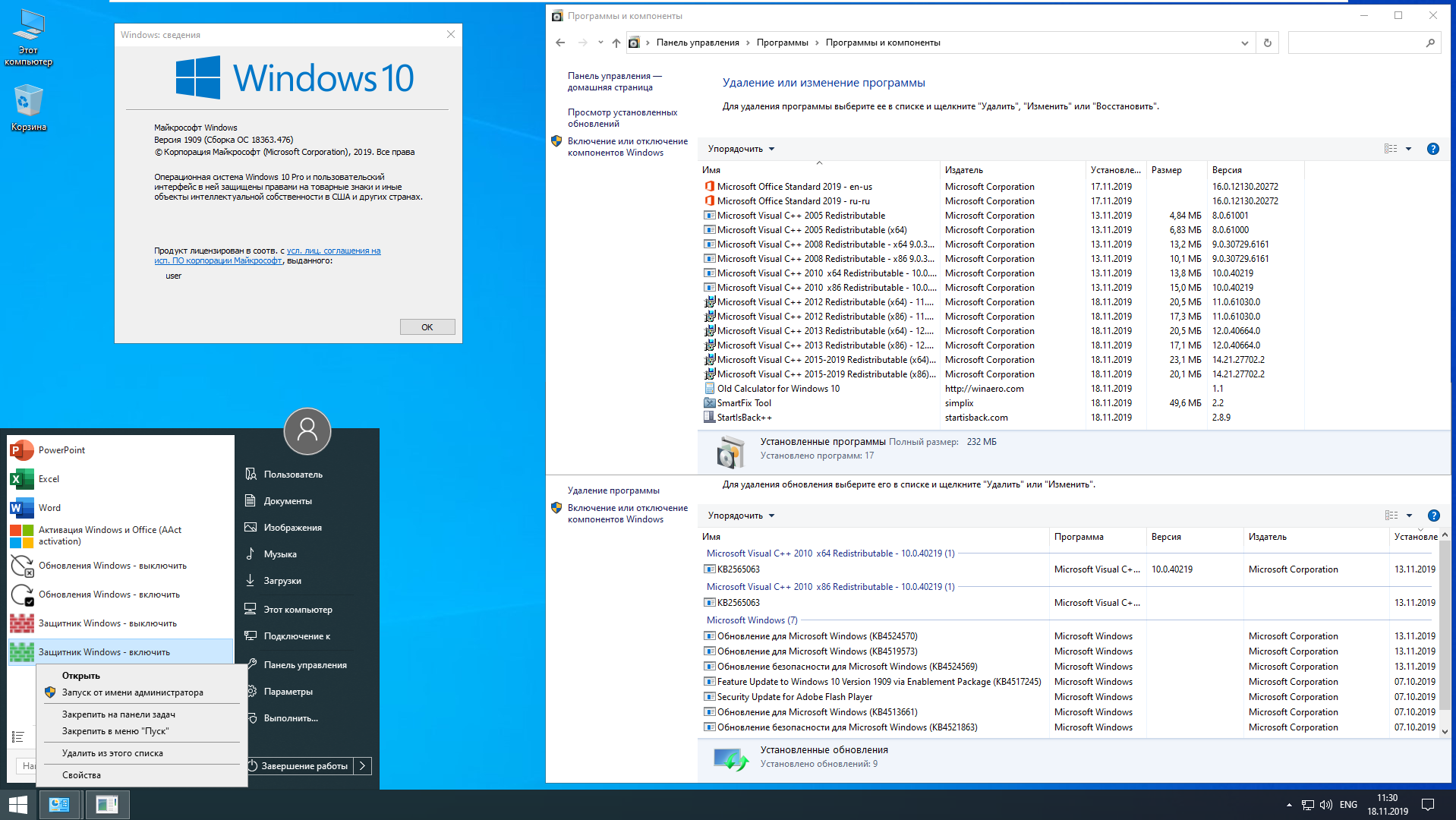The width and height of the screenshot is (1456, 820).
Task: Open Корзина desktop icon
Action: tap(29, 107)
